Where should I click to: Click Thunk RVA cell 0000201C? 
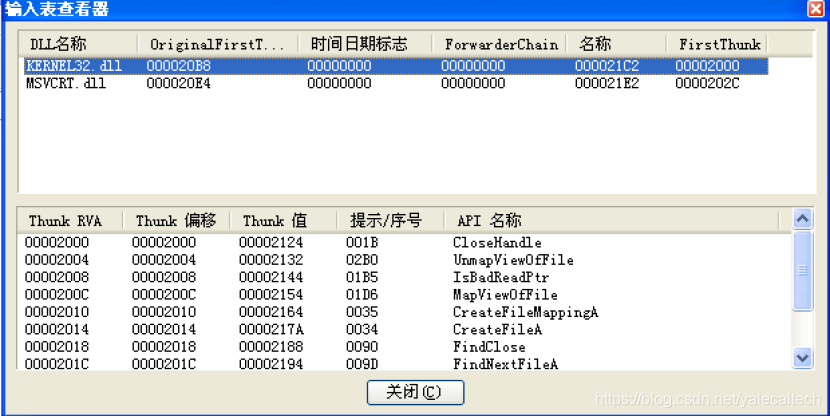point(57,364)
